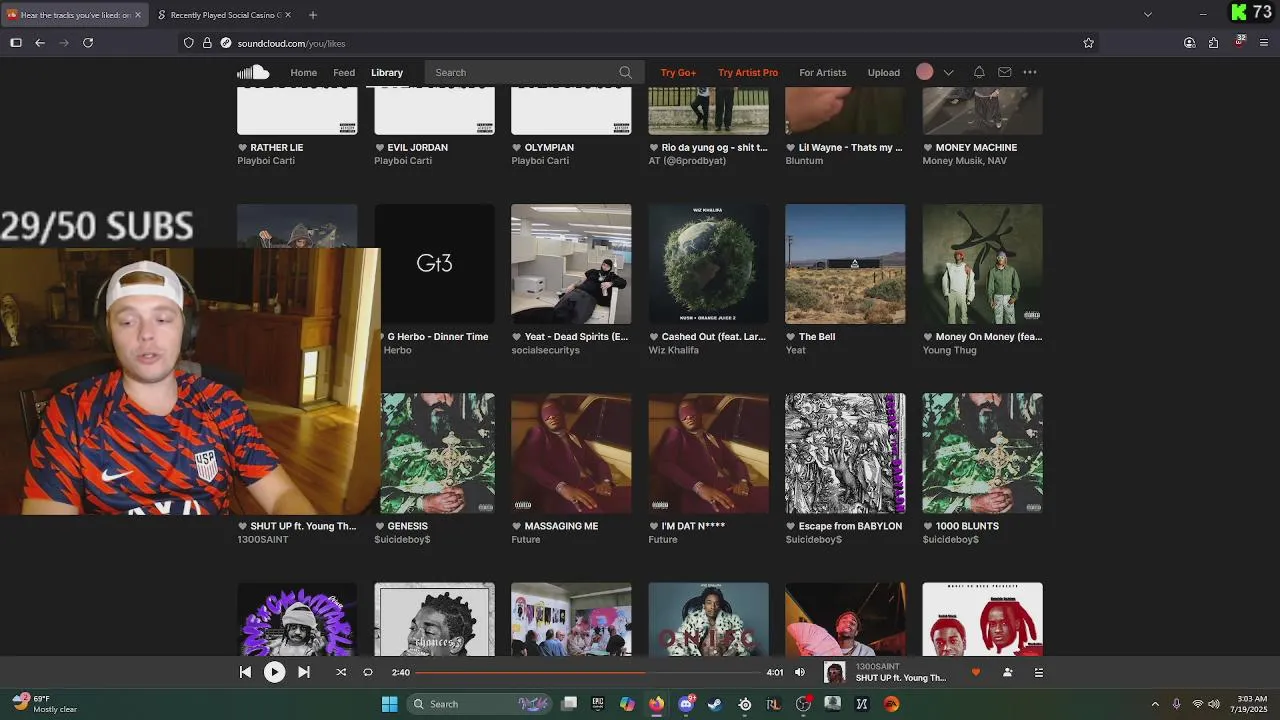Open the three-dot more menu in header
Screen dimensions: 1280x720
coord(1030,72)
